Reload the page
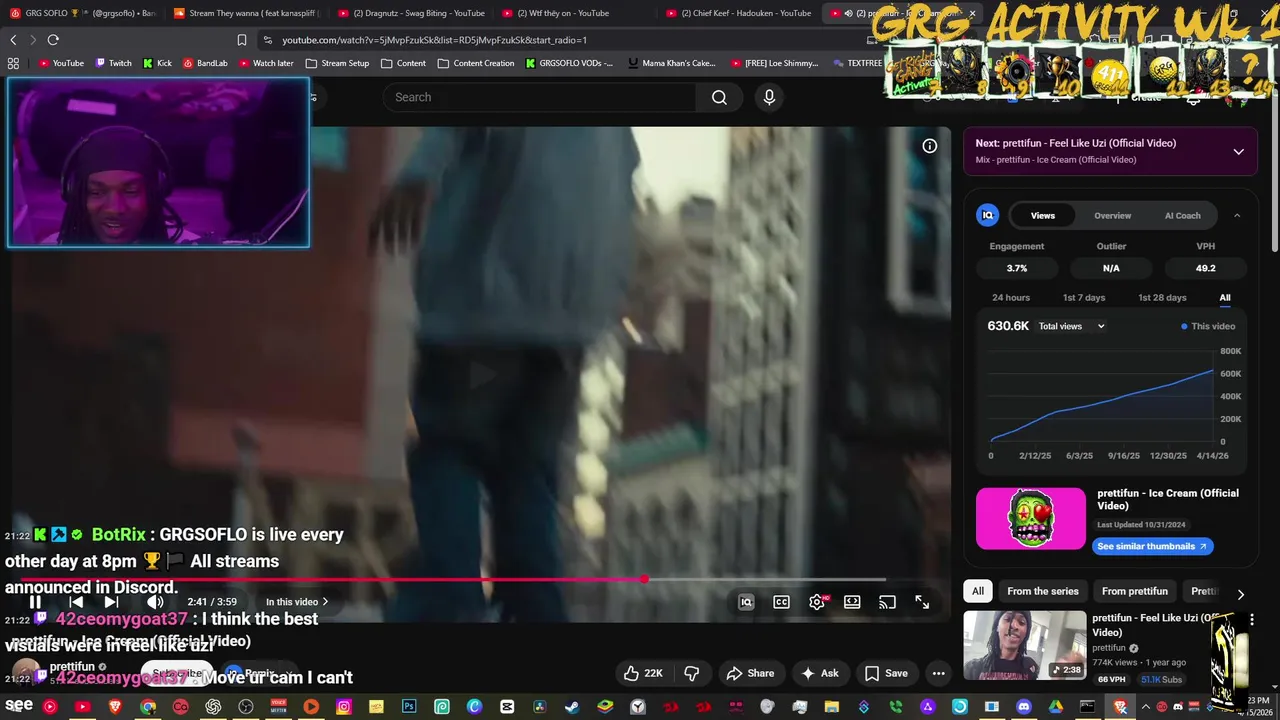The height and width of the screenshot is (720, 1280). click(53, 40)
